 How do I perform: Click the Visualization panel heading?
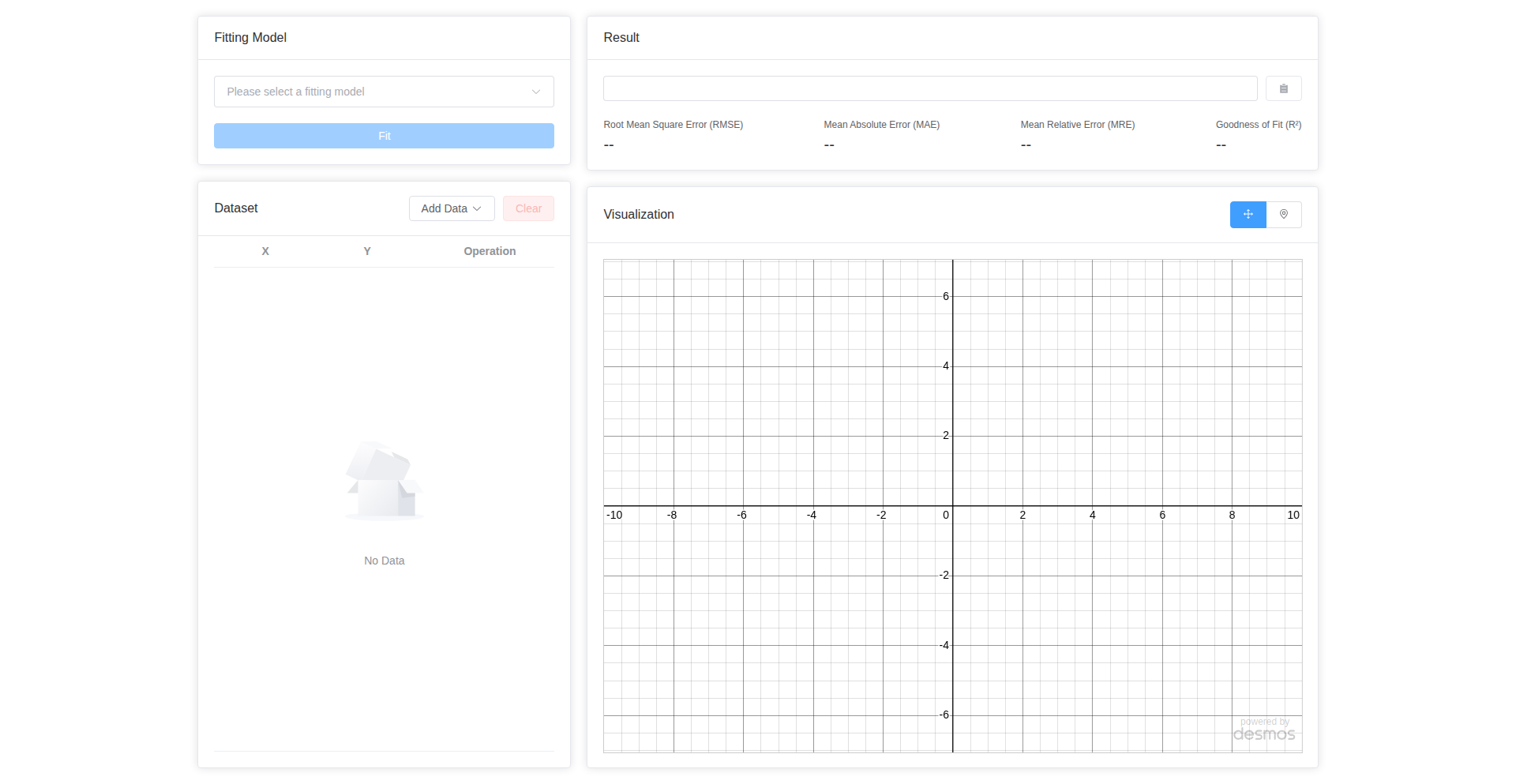pos(638,214)
